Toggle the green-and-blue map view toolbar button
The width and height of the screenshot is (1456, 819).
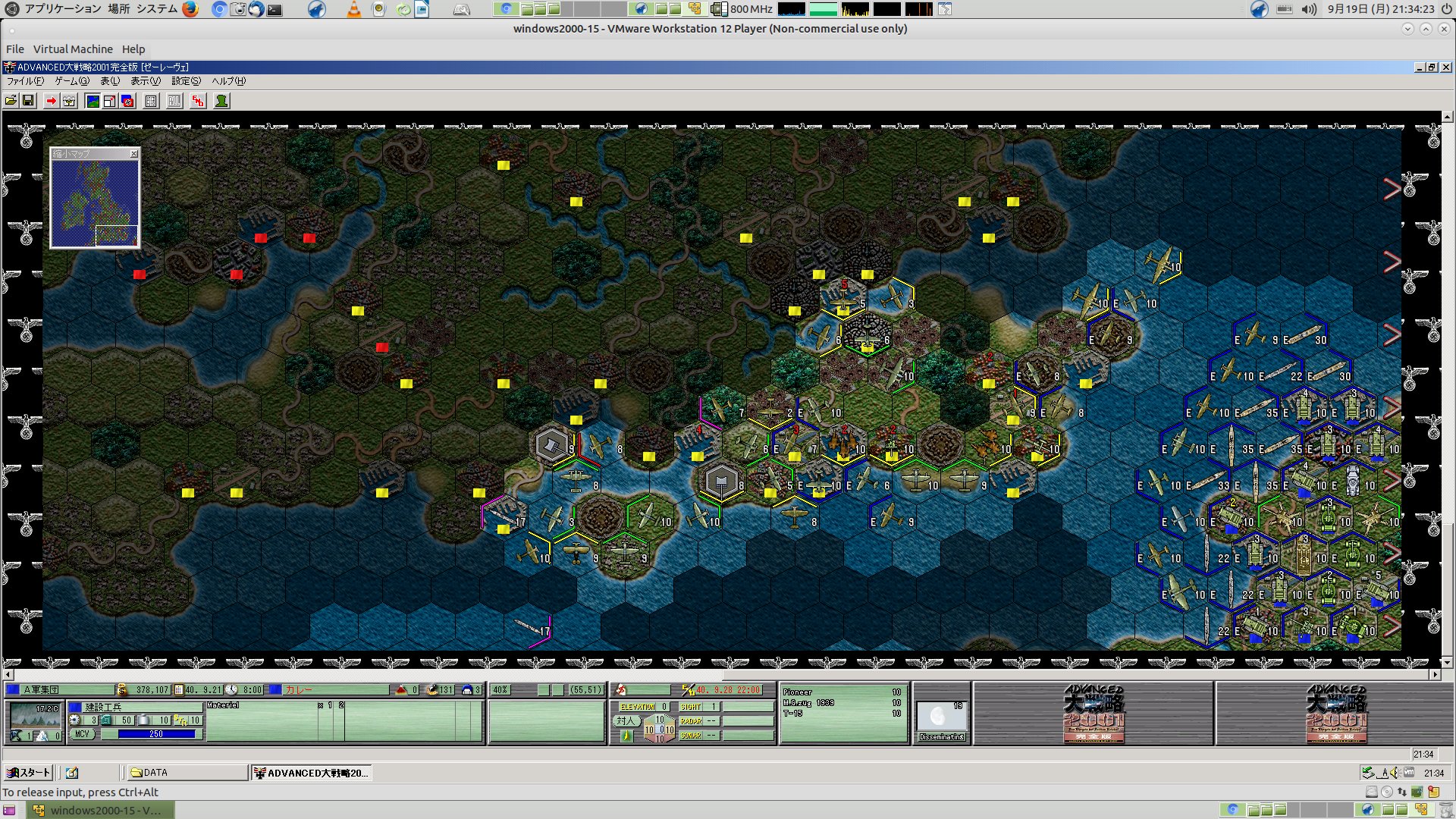[x=93, y=101]
